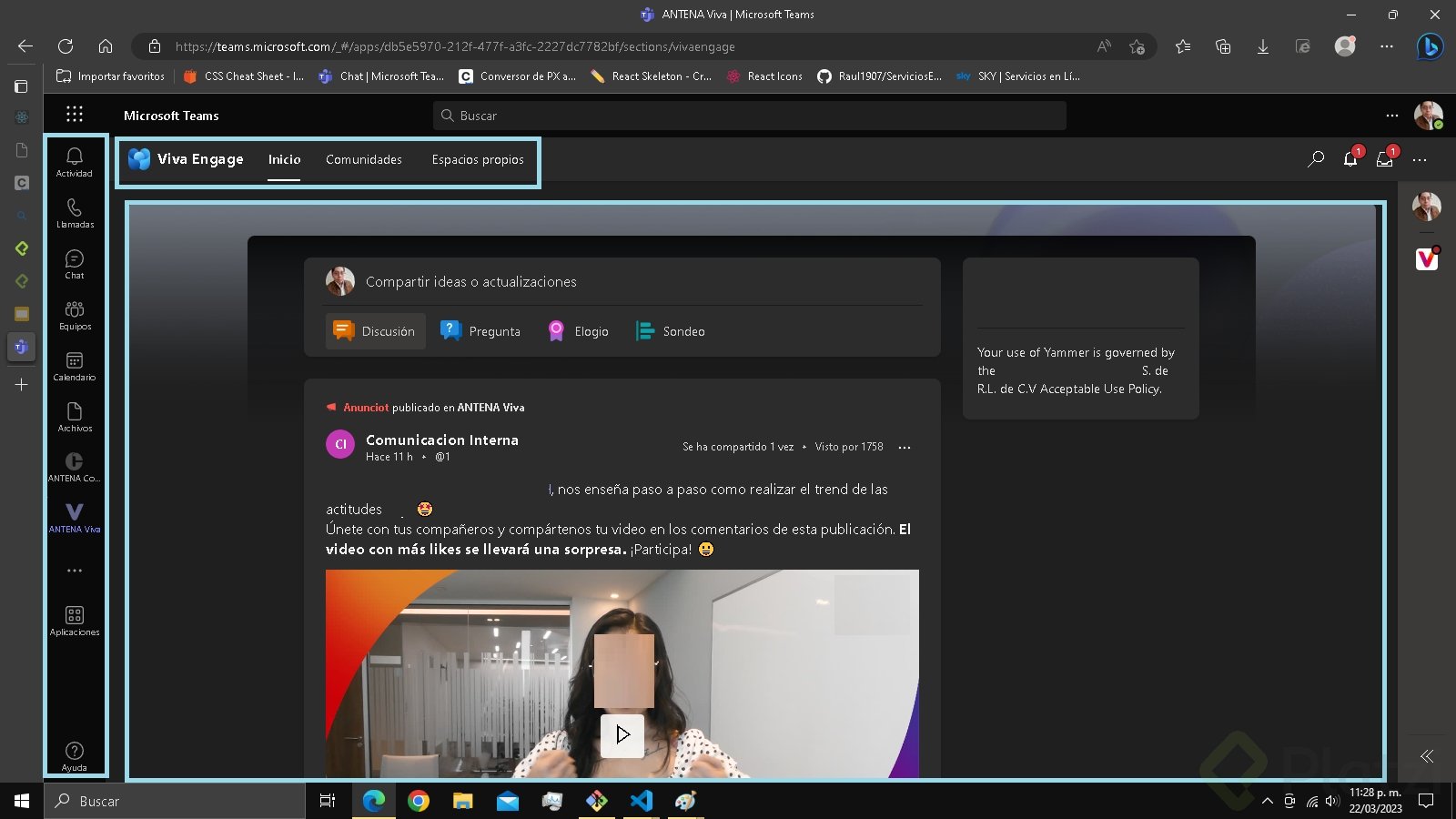Show hidden taskbar icons with the chevron
1456x819 pixels.
[1268, 801]
